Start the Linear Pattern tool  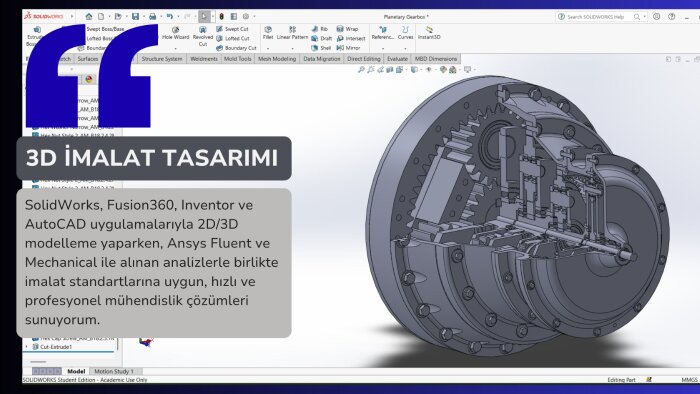292,33
